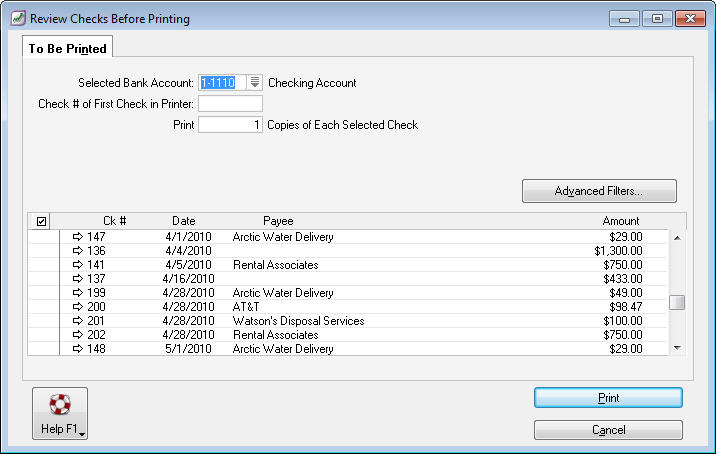This screenshot has width=716, height=454.
Task: Click the arrow icon beside check 201
Action: (x=78, y=321)
